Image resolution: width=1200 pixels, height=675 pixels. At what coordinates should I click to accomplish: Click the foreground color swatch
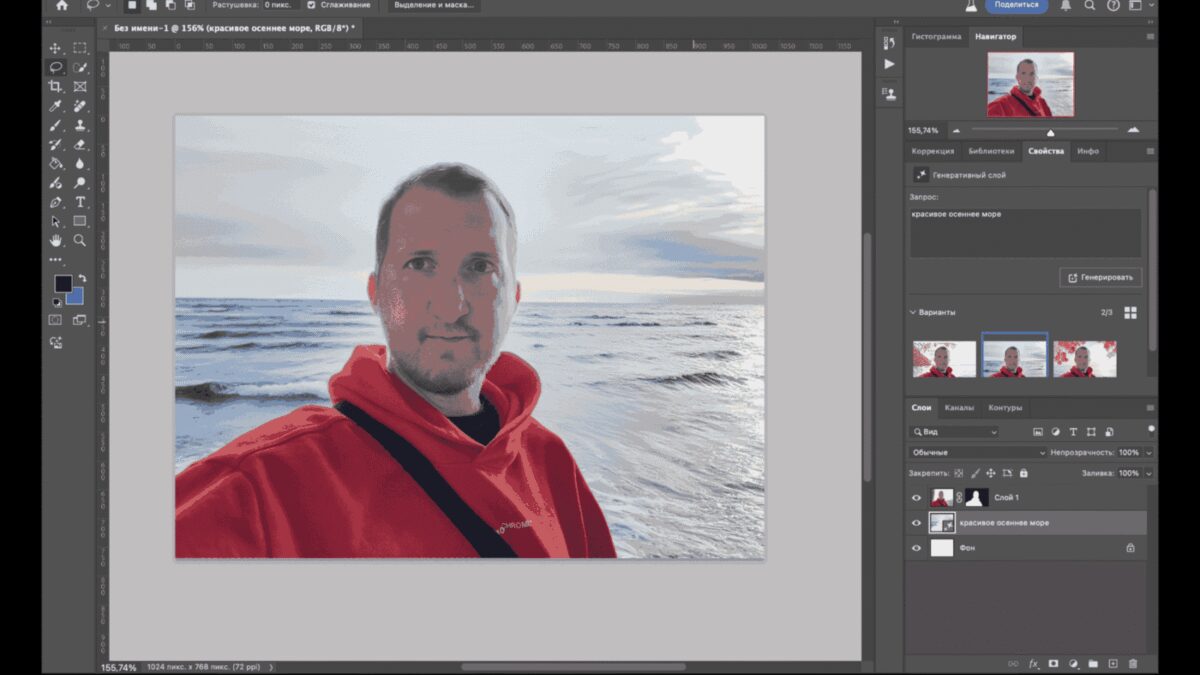(x=63, y=284)
